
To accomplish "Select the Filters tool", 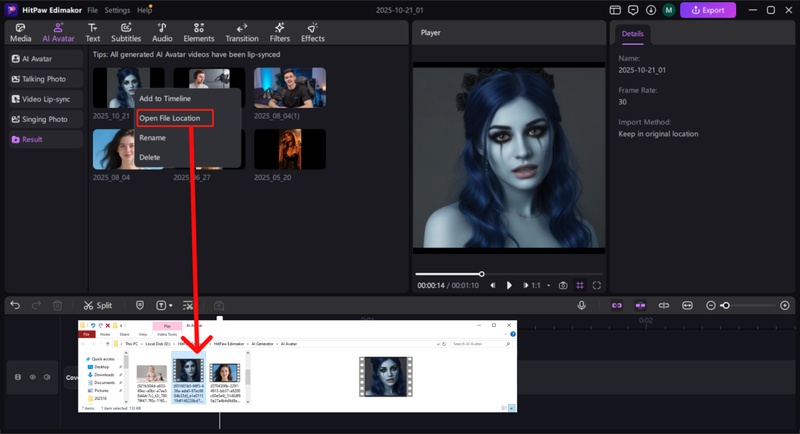I will (x=279, y=33).
